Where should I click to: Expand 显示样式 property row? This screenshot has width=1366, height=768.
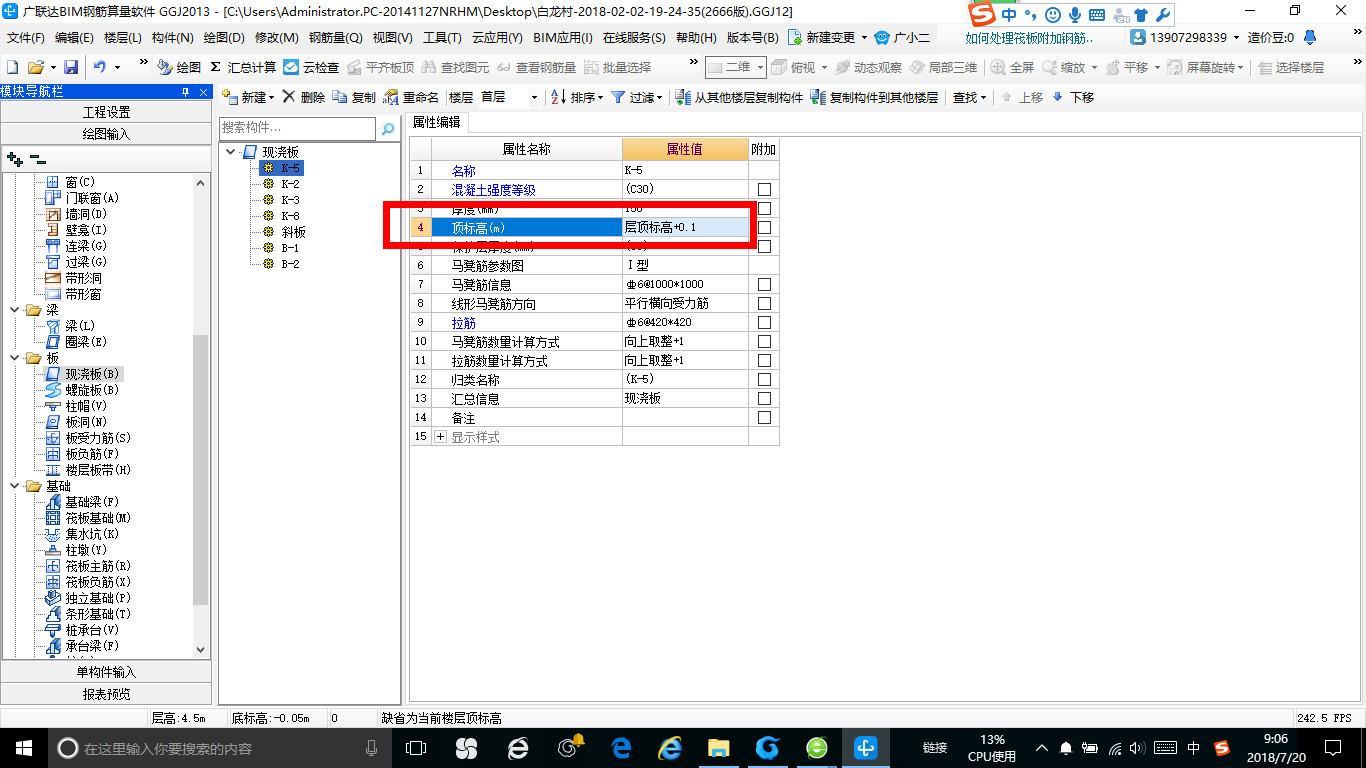click(441, 437)
